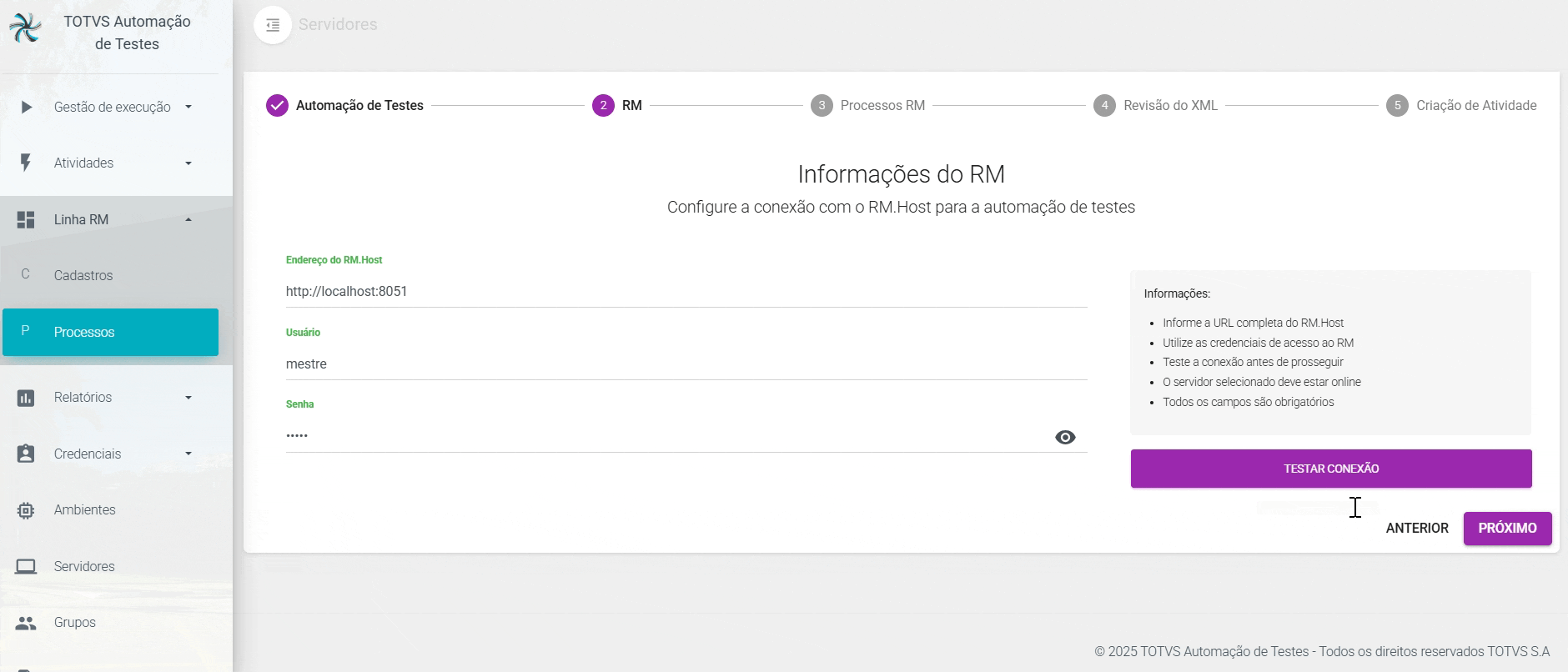Open Cadastros under Linha RM
Screen dimensions: 1568x672
point(110,275)
